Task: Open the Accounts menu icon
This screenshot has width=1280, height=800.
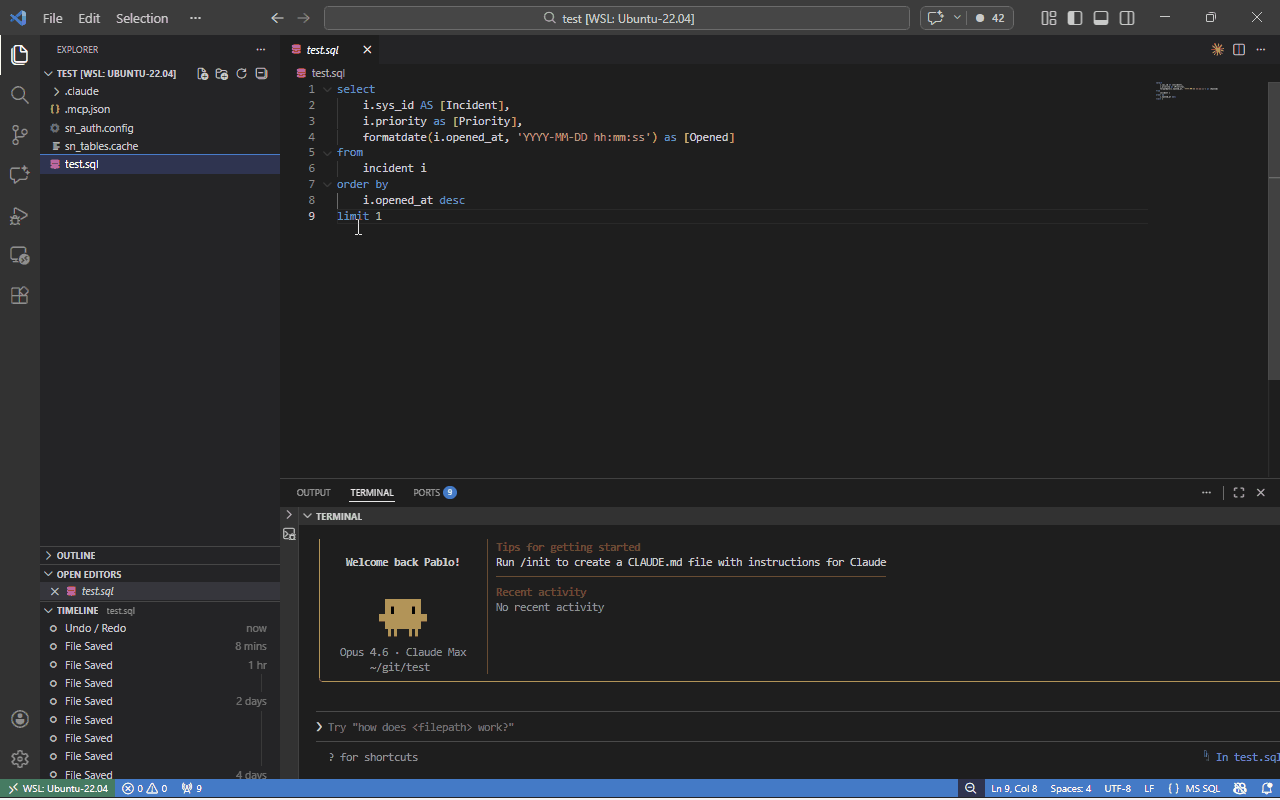Action: pyautogui.click(x=19, y=719)
